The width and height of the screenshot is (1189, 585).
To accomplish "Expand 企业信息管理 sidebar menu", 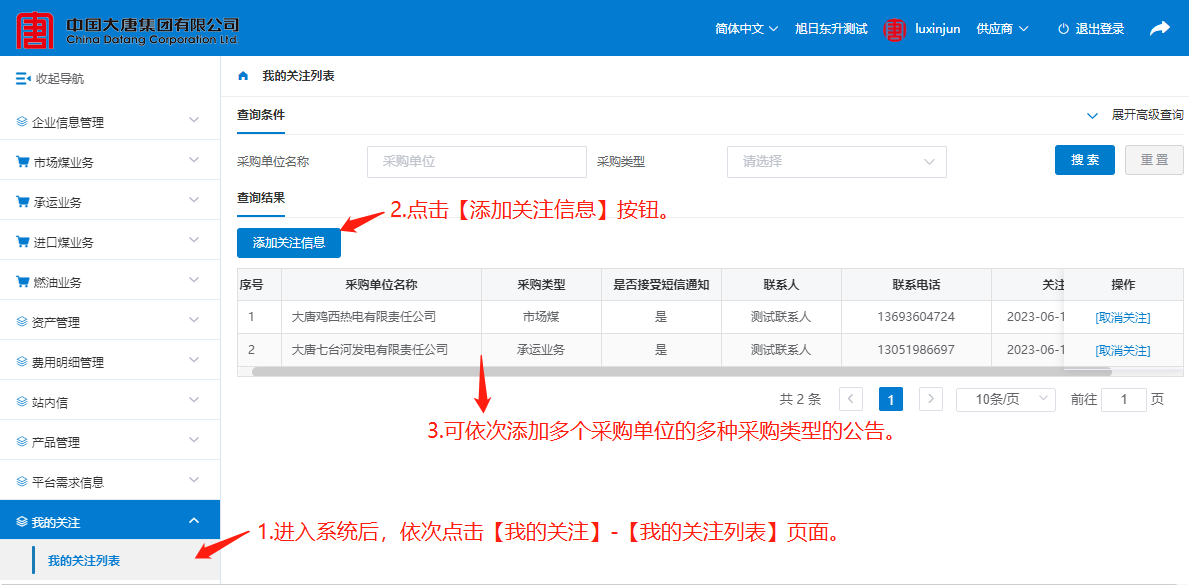I will (110, 122).
